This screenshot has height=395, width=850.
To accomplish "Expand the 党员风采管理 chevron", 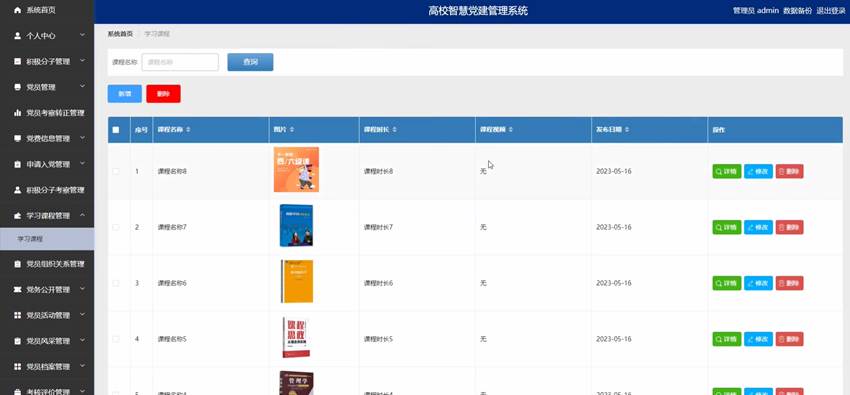I will pos(82,340).
